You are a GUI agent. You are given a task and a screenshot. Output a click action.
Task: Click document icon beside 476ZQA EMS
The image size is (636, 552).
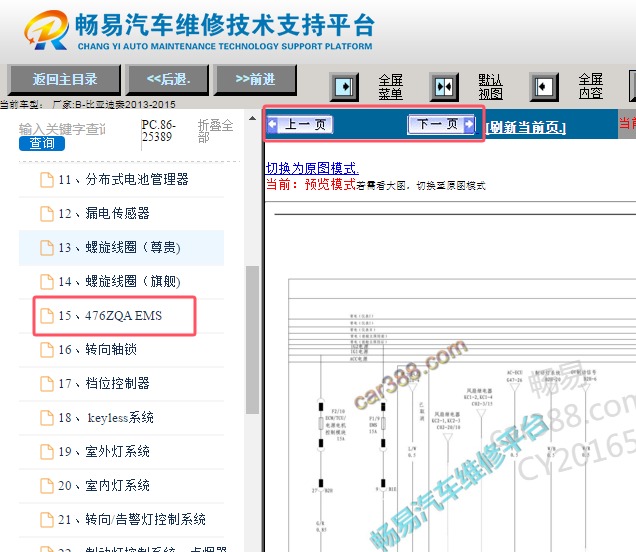(47, 316)
